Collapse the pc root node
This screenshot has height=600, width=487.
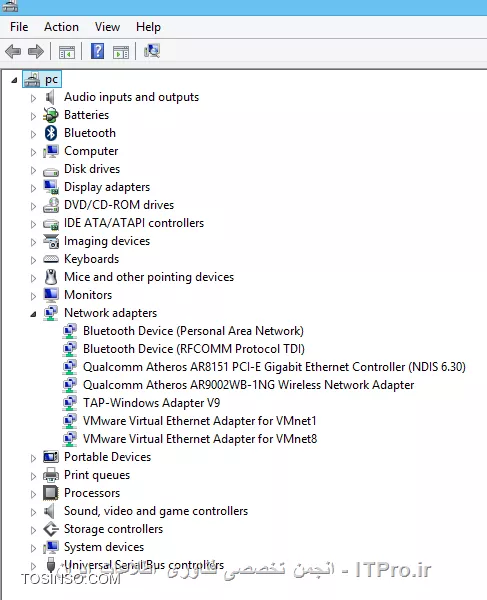click(x=14, y=80)
